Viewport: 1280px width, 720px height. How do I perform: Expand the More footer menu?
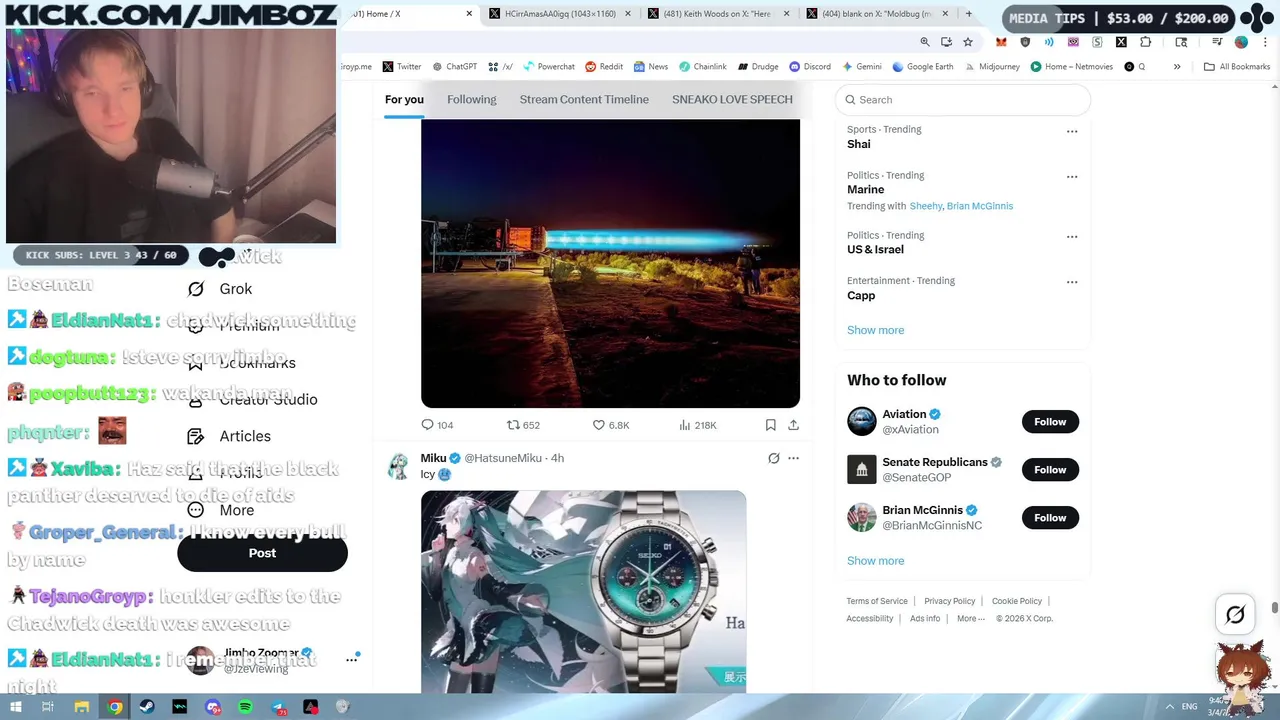970,618
